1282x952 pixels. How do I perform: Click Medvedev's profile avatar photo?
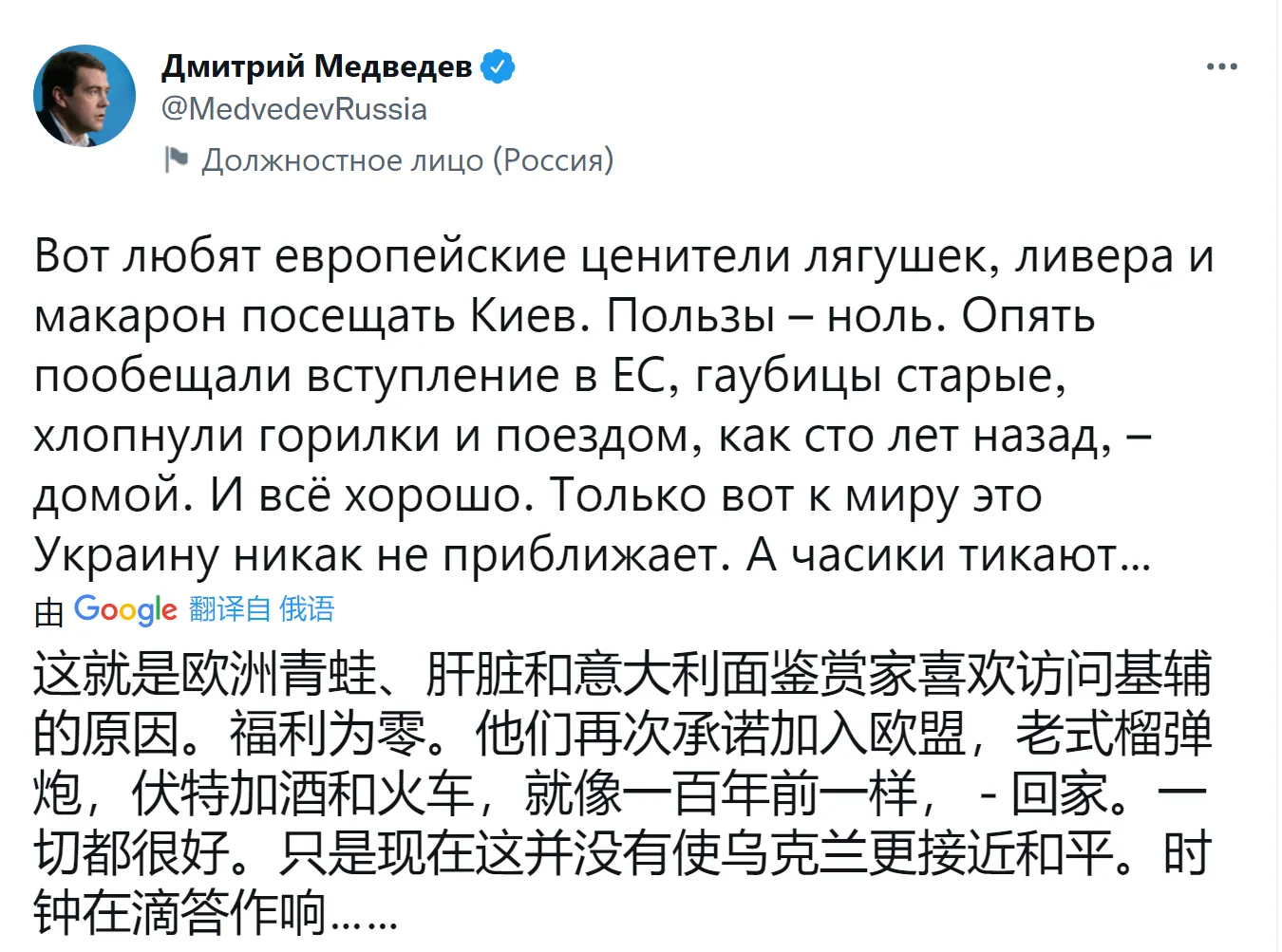click(x=85, y=96)
